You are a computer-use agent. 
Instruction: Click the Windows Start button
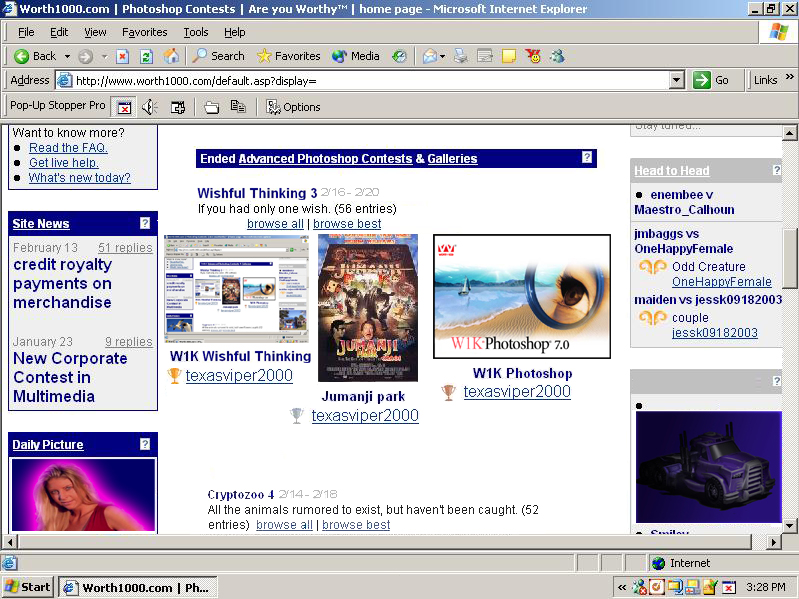(x=28, y=587)
